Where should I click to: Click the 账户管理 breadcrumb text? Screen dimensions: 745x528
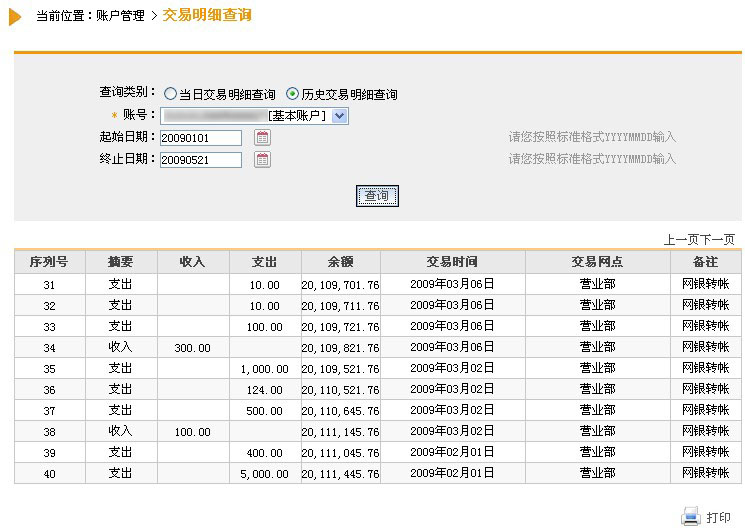(x=120, y=16)
